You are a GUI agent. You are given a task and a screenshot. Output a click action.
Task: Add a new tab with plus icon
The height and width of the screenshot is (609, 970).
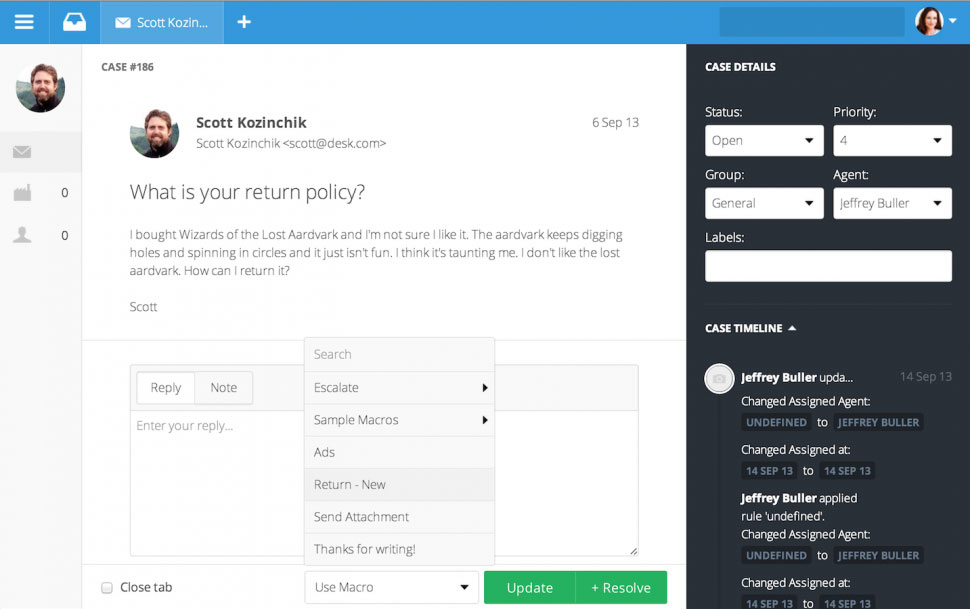pos(244,22)
